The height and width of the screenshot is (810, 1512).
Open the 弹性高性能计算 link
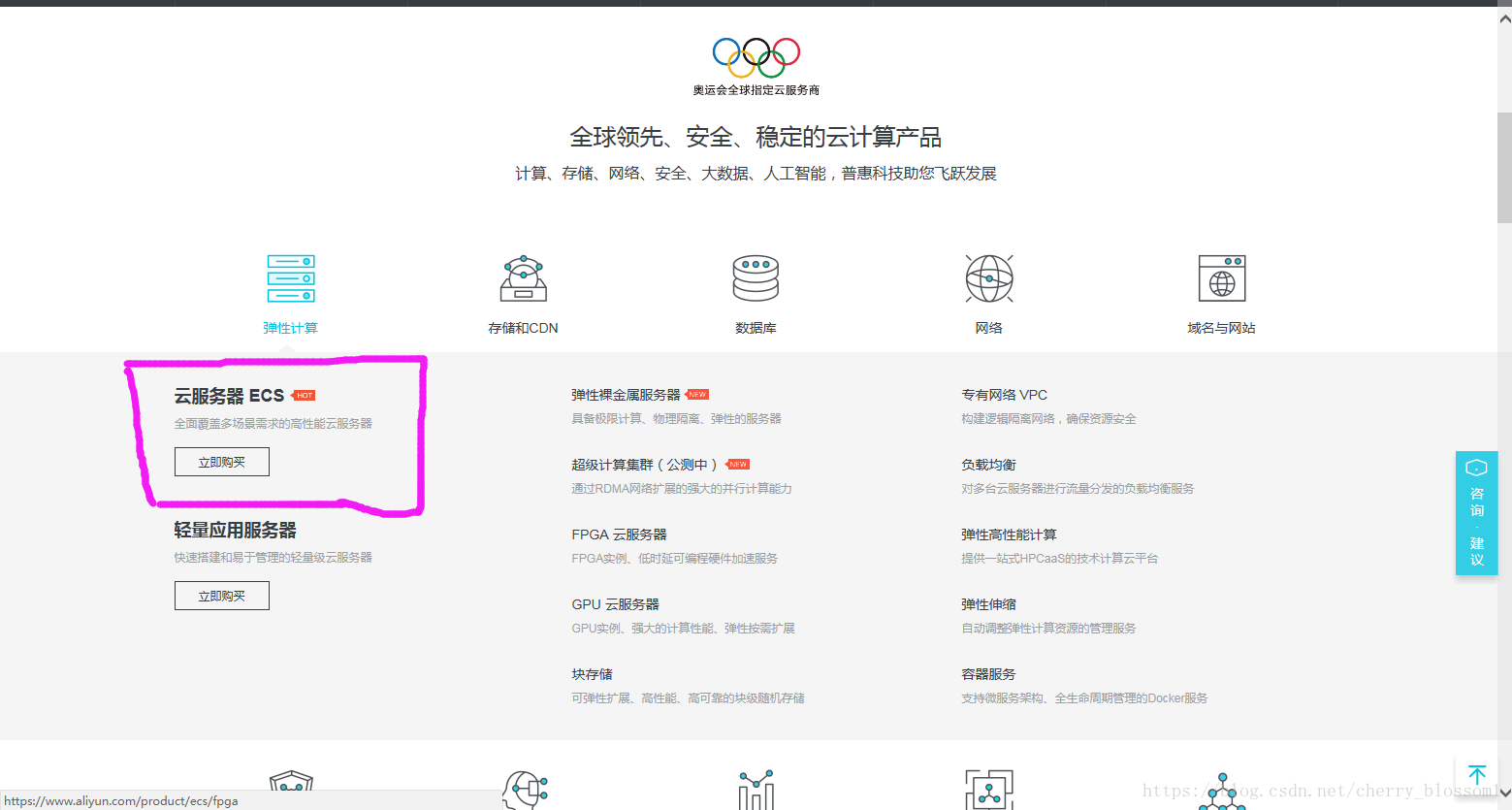point(1010,535)
